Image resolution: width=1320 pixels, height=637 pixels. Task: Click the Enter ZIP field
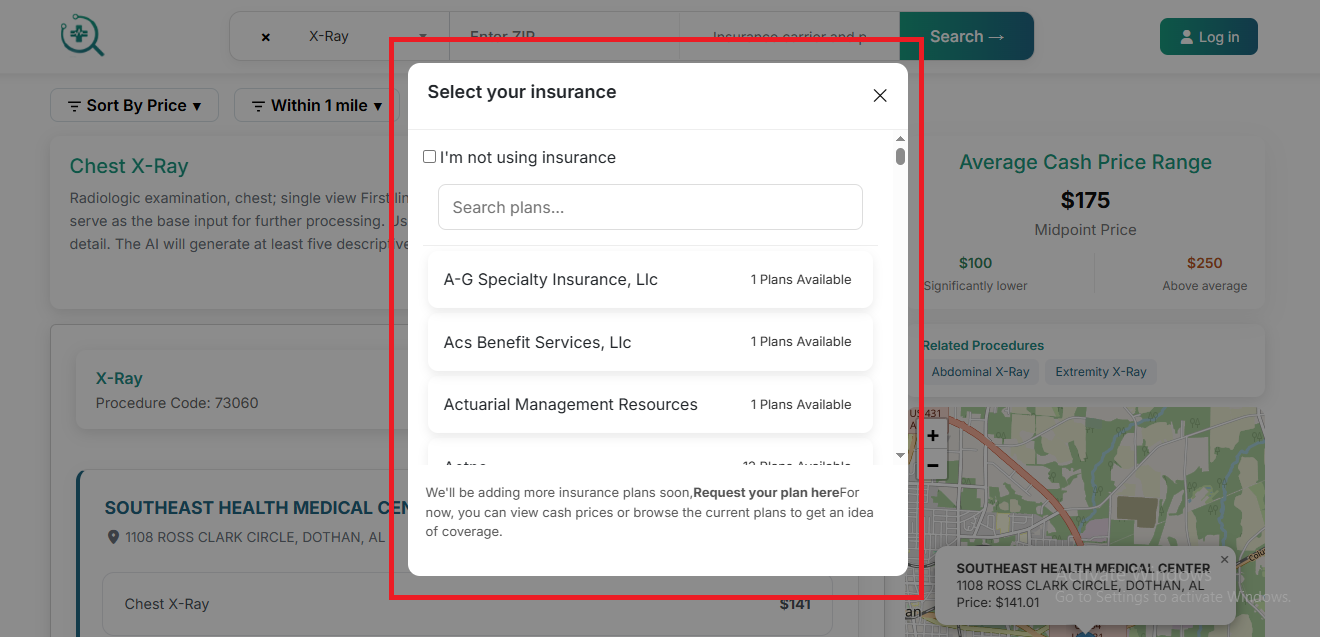pyautogui.click(x=564, y=36)
